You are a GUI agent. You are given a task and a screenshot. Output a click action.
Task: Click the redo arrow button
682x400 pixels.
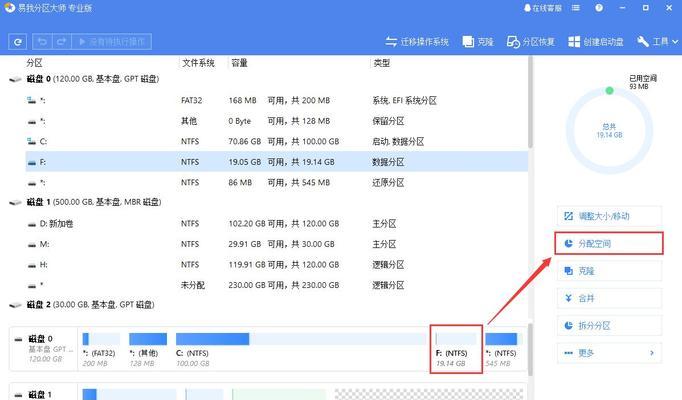point(61,42)
